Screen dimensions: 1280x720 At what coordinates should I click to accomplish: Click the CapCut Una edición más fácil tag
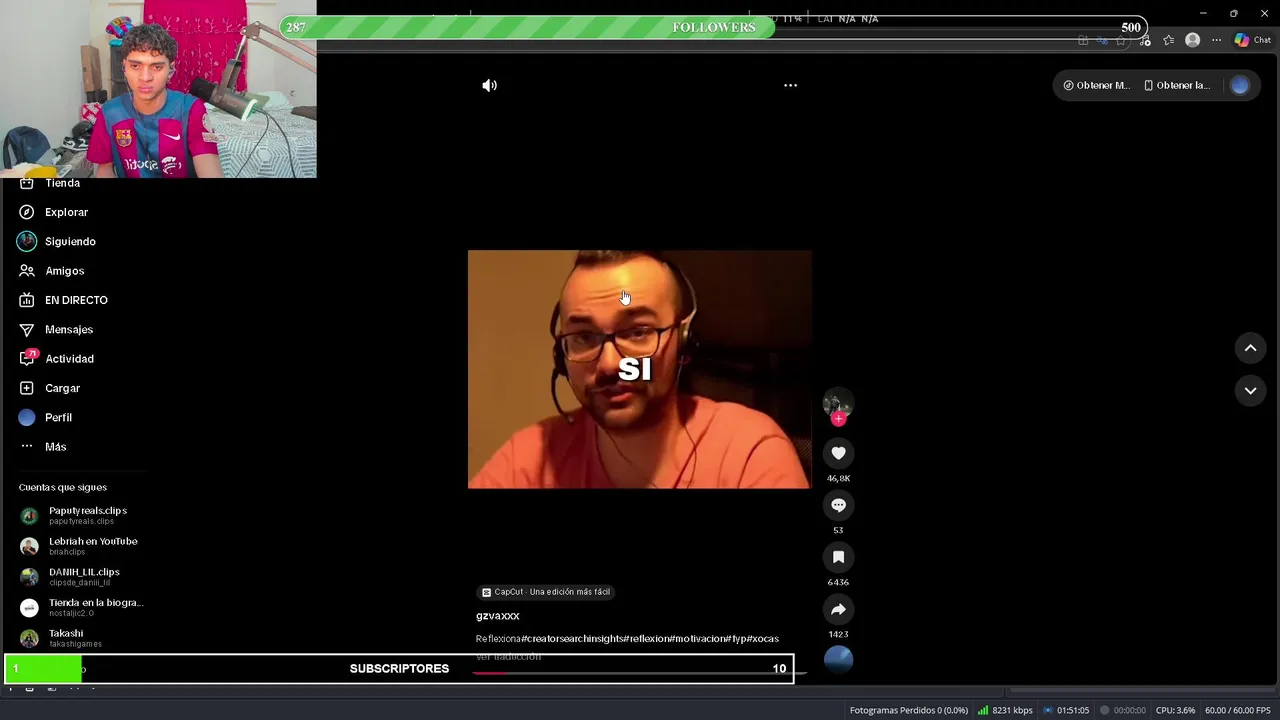[545, 592]
